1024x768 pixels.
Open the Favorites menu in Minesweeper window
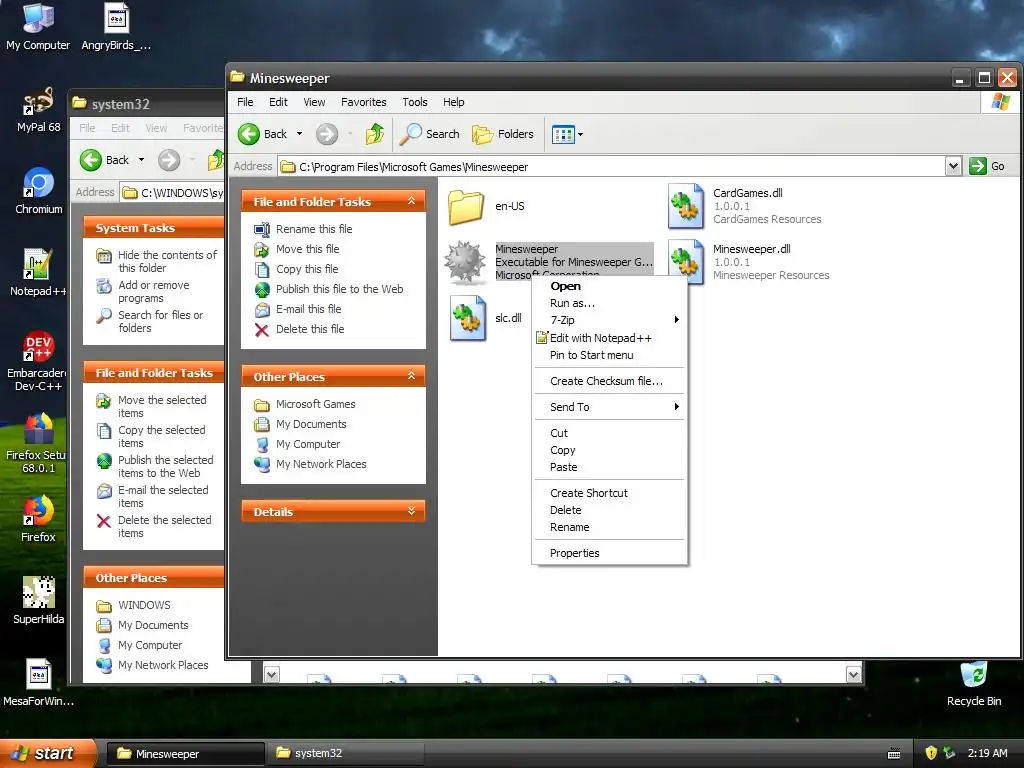click(363, 102)
